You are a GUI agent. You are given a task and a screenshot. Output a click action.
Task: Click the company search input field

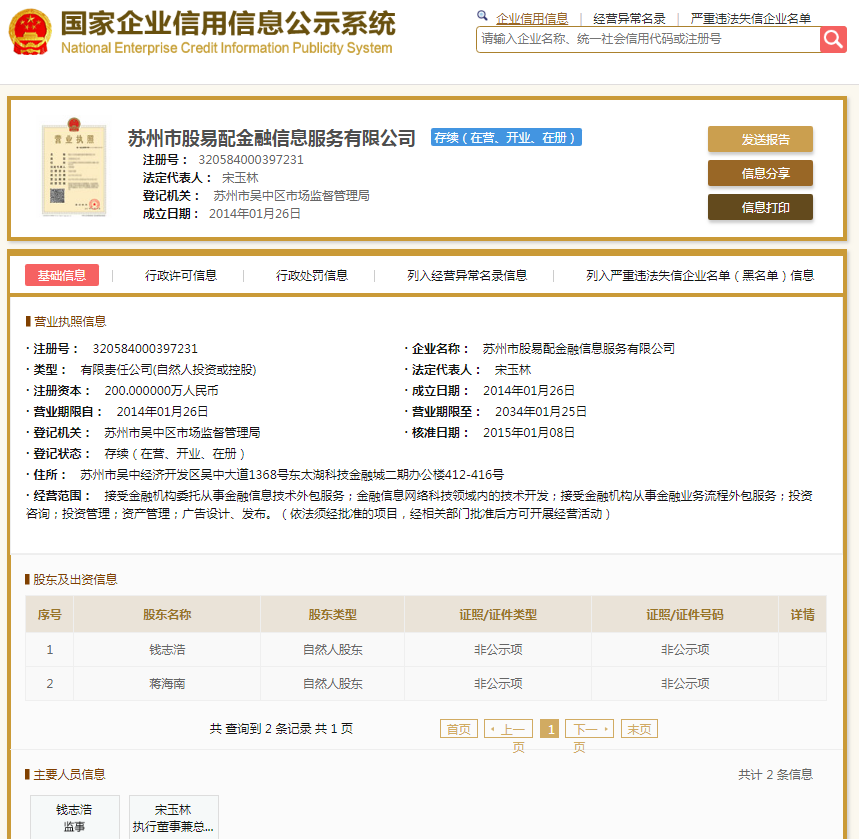(x=640, y=38)
